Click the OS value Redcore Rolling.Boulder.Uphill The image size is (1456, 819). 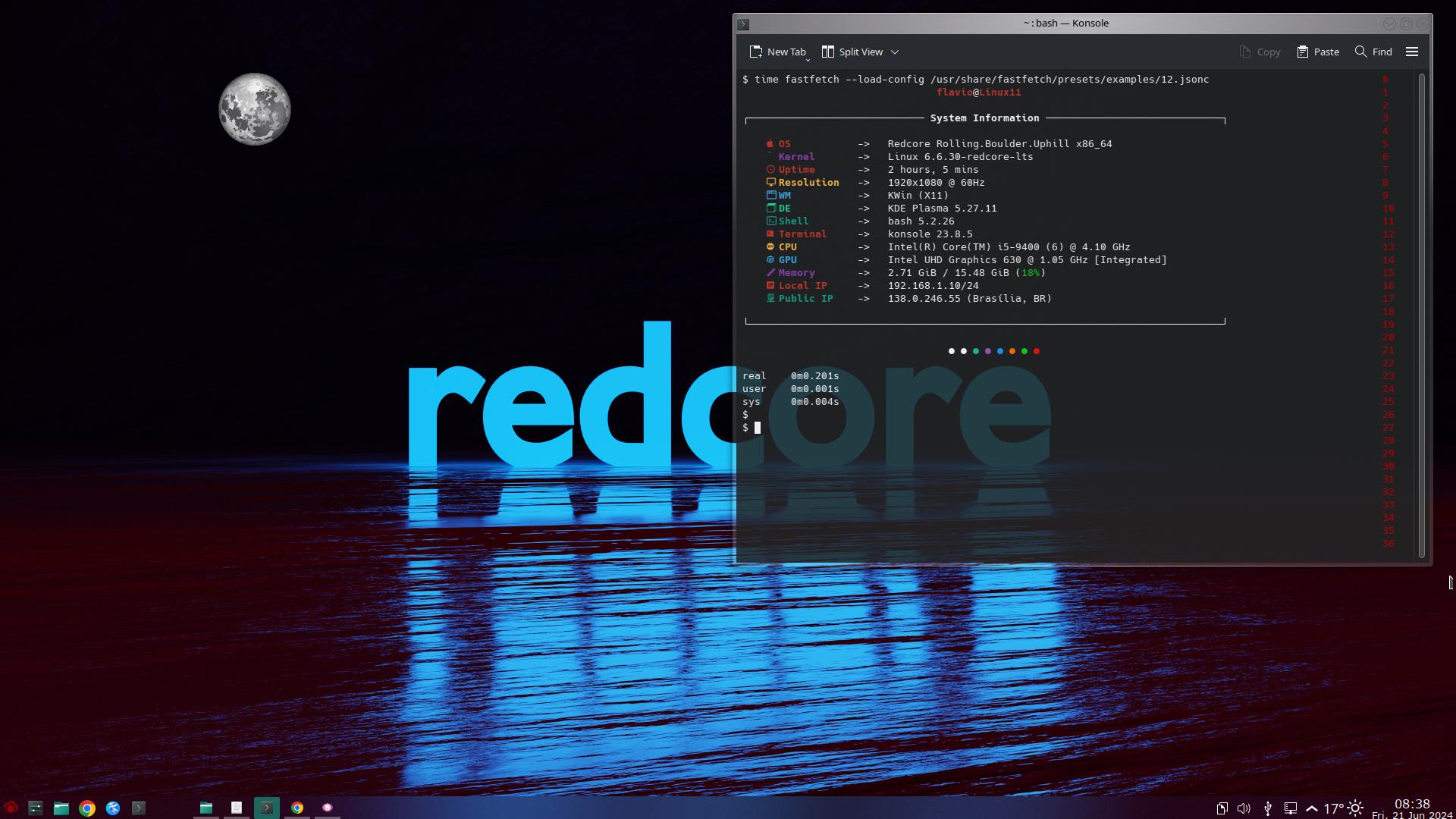(x=999, y=144)
